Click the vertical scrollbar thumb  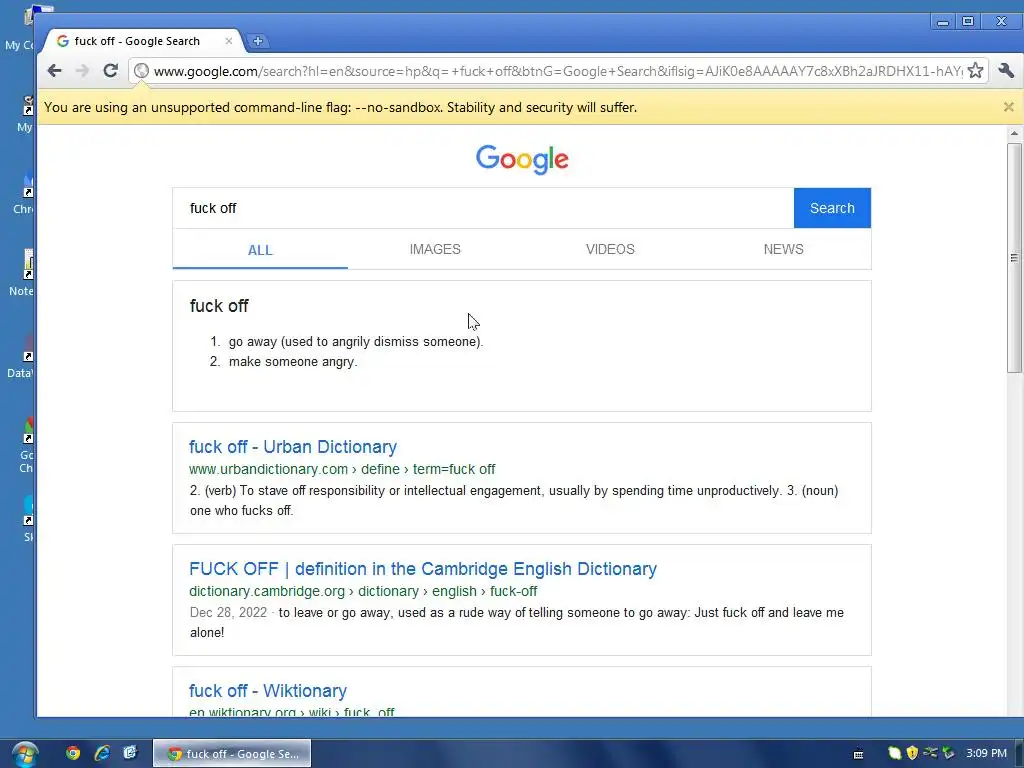1014,258
